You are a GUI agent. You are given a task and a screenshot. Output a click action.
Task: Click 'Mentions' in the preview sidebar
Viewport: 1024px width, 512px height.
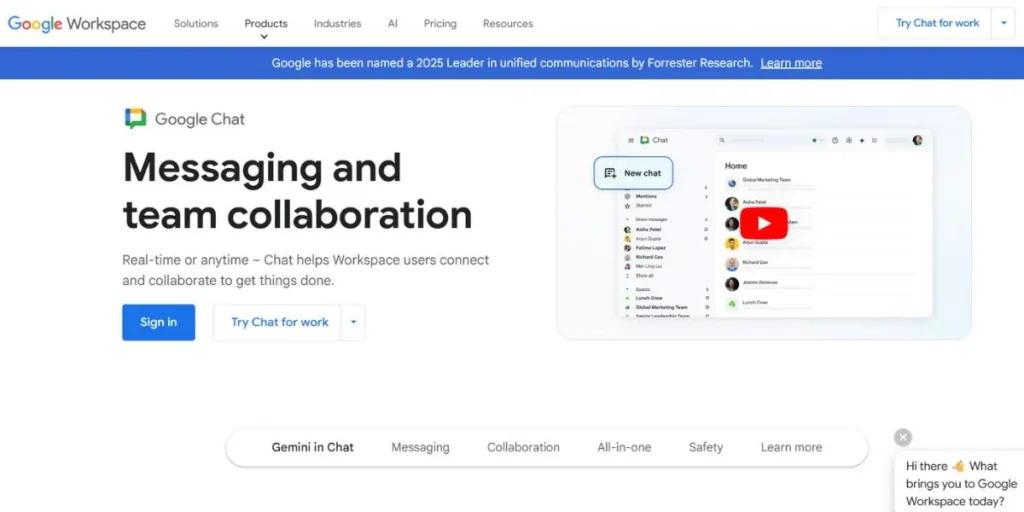647,196
